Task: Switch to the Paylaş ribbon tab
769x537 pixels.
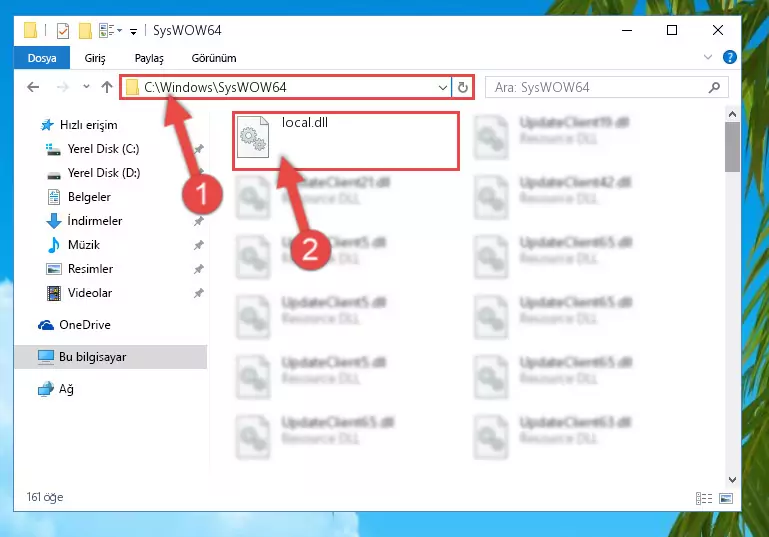Action: [x=149, y=58]
